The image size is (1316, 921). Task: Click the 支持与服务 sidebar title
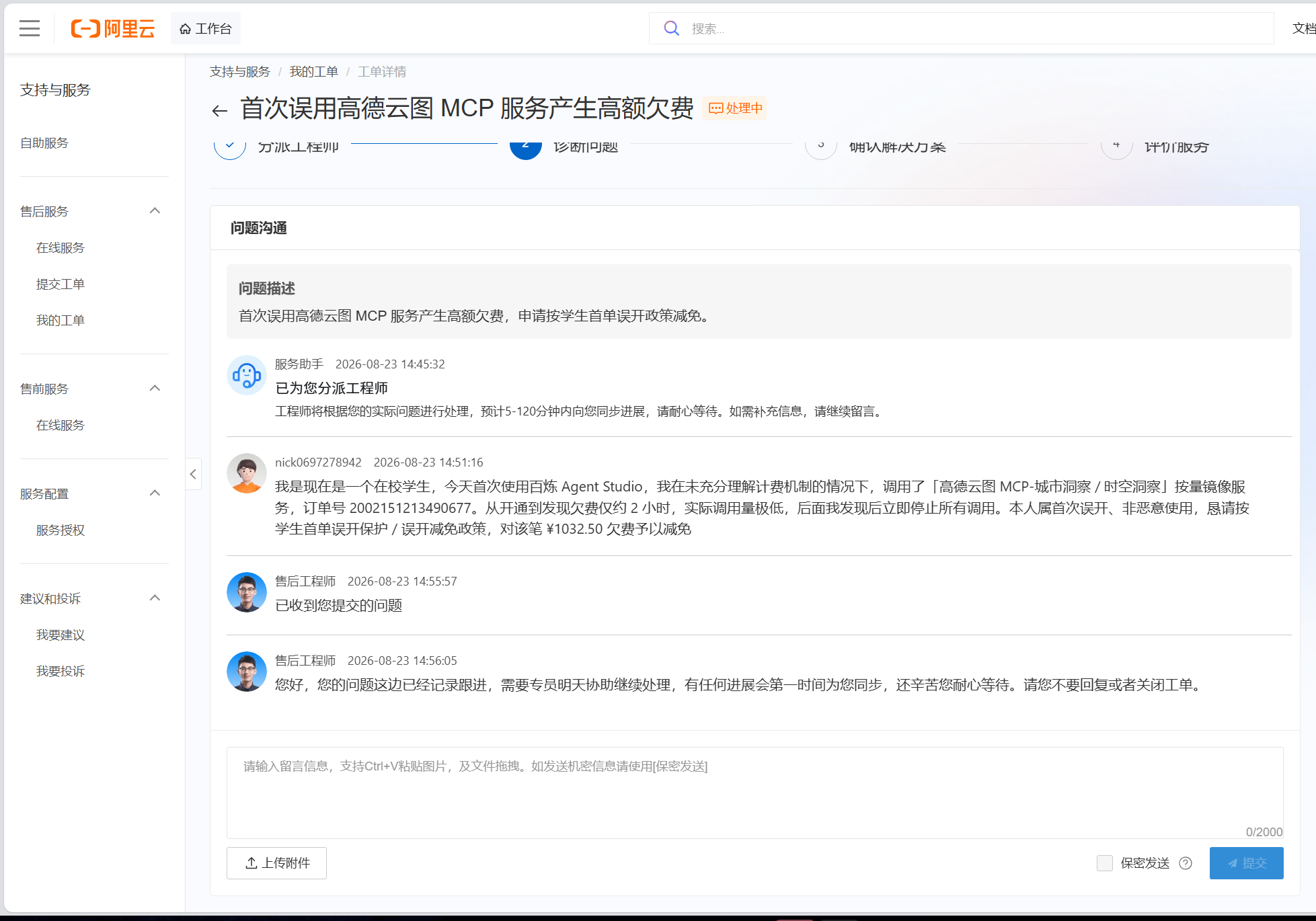coord(55,90)
